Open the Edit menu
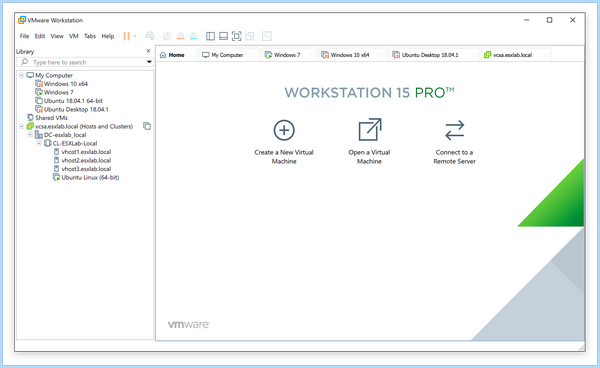The height and width of the screenshot is (368, 600). pyautogui.click(x=40, y=36)
